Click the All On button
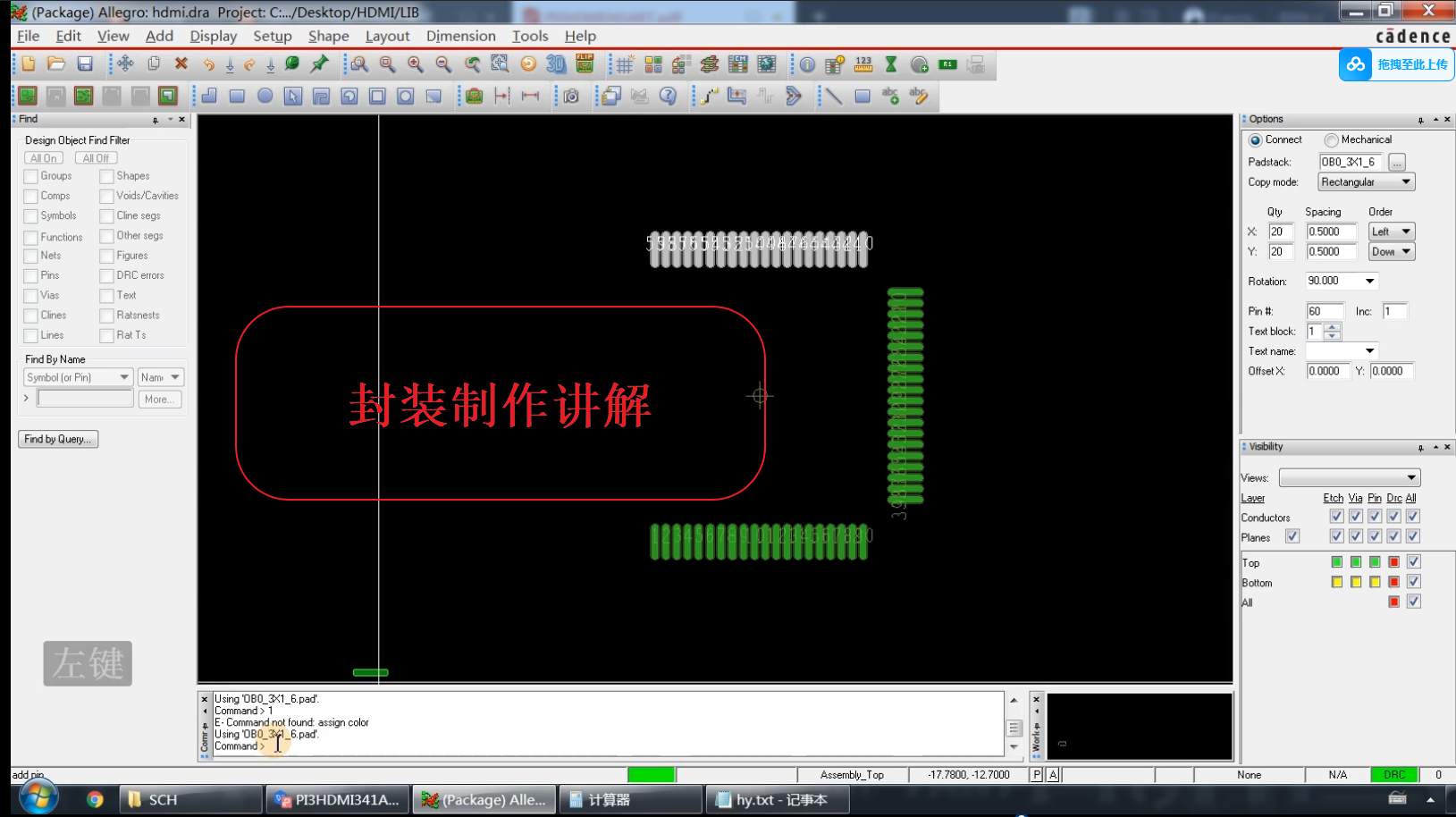 (44, 158)
